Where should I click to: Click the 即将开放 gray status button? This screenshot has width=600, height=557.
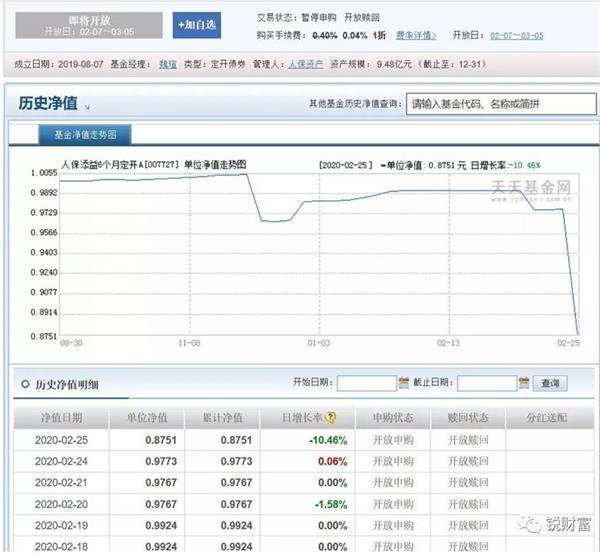point(89,25)
